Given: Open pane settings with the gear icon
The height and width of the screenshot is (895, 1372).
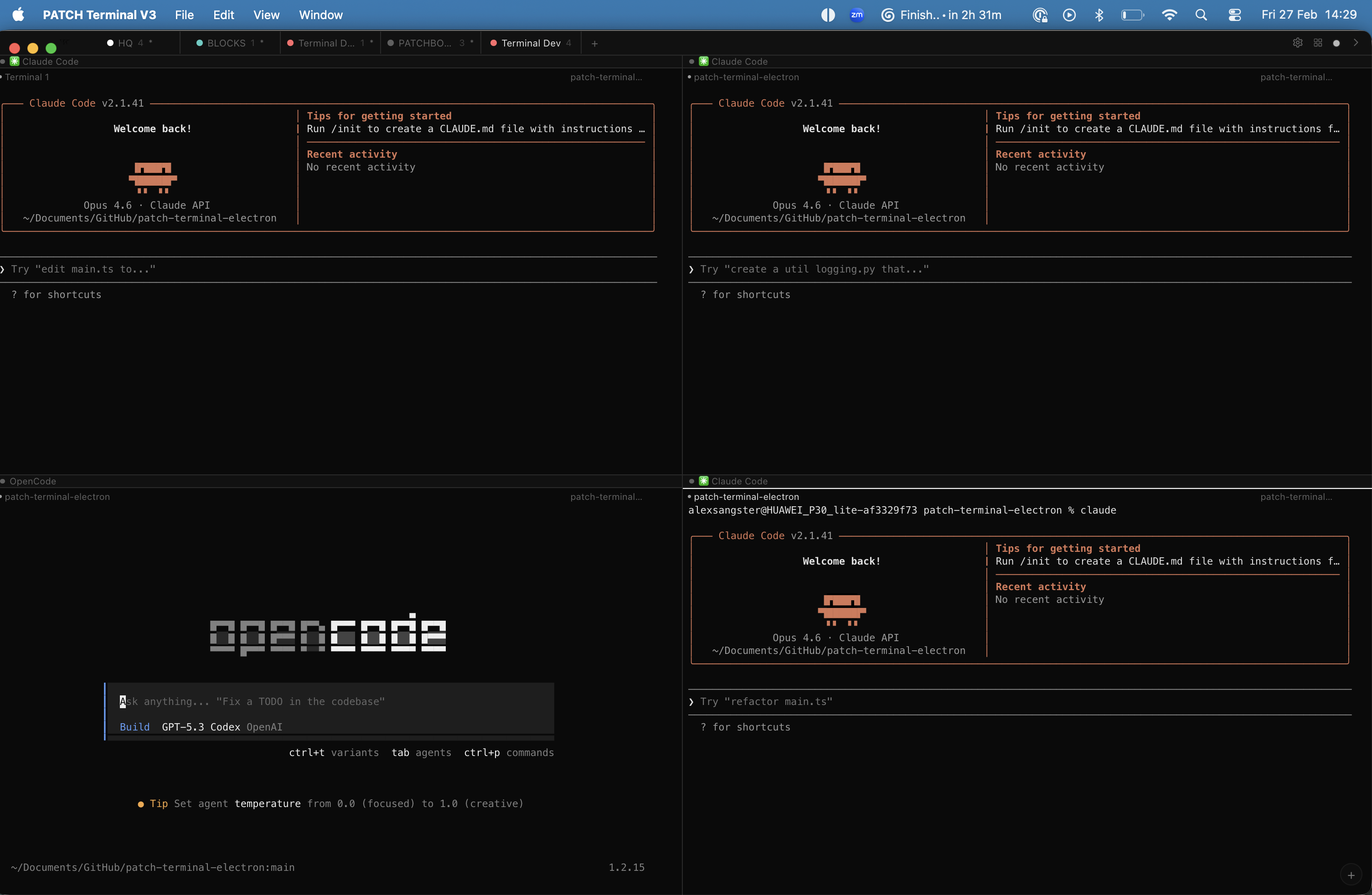Looking at the screenshot, I should 1298,43.
